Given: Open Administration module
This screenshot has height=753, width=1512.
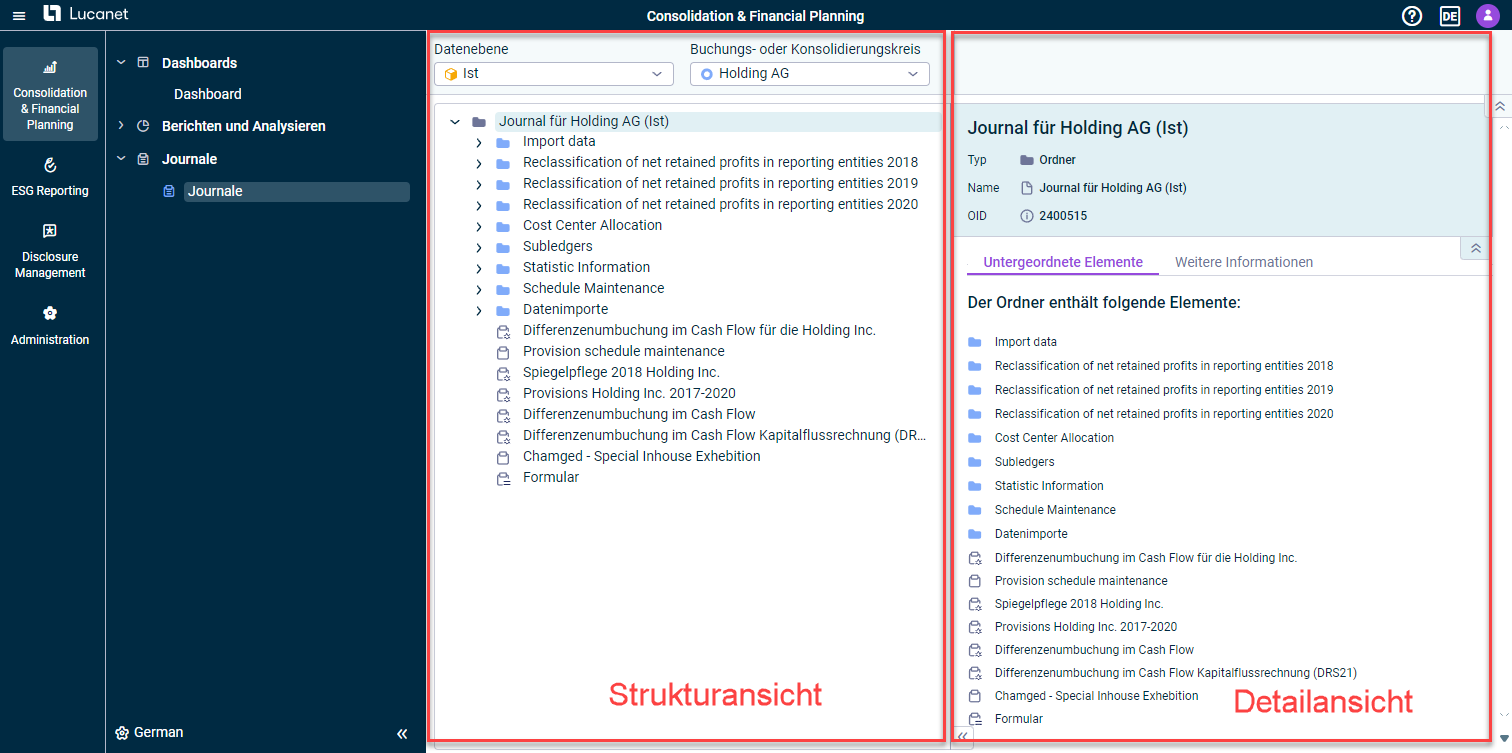Looking at the screenshot, I should click(x=50, y=326).
